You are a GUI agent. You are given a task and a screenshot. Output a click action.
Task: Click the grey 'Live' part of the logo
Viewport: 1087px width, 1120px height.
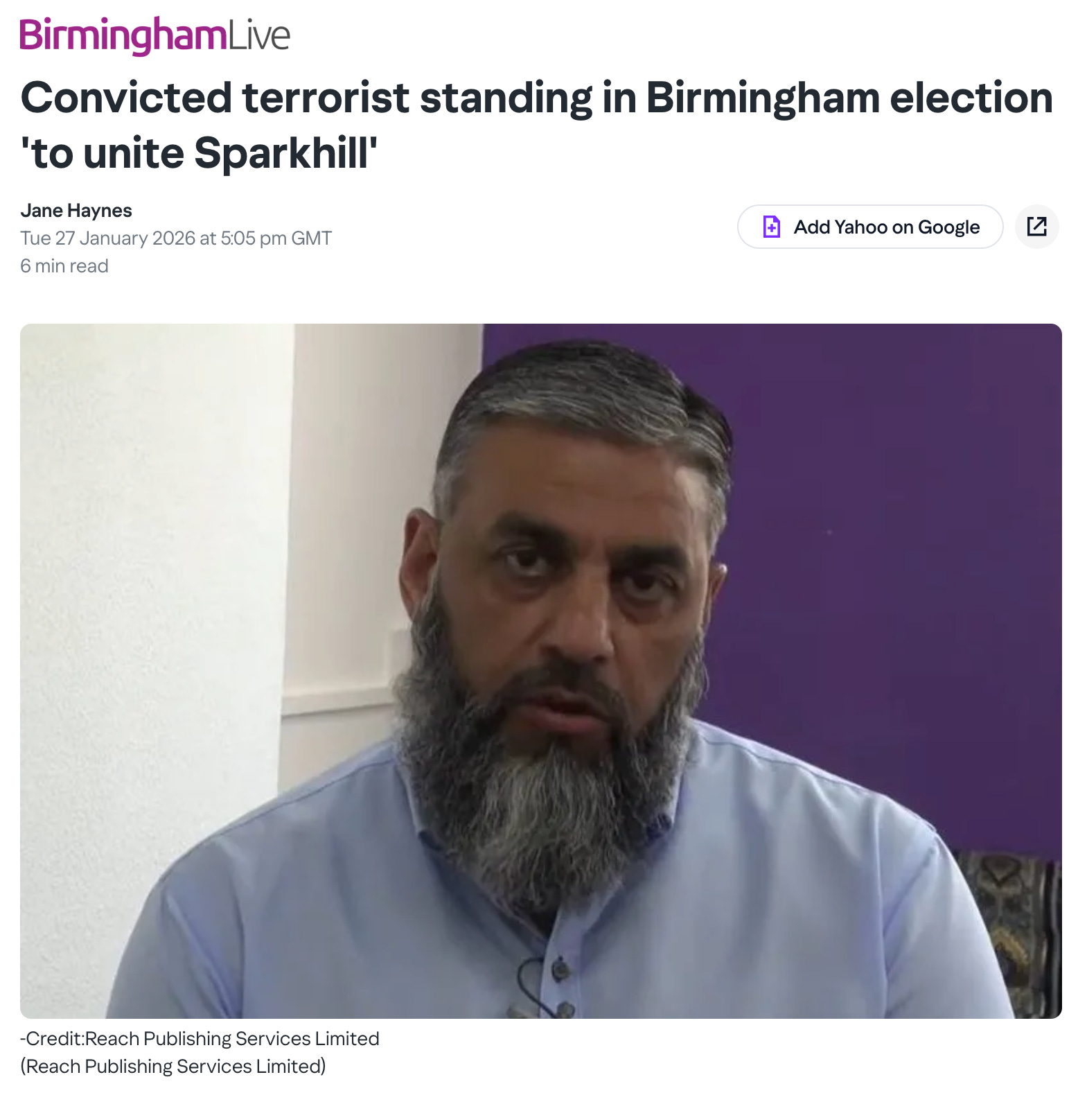click(259, 35)
